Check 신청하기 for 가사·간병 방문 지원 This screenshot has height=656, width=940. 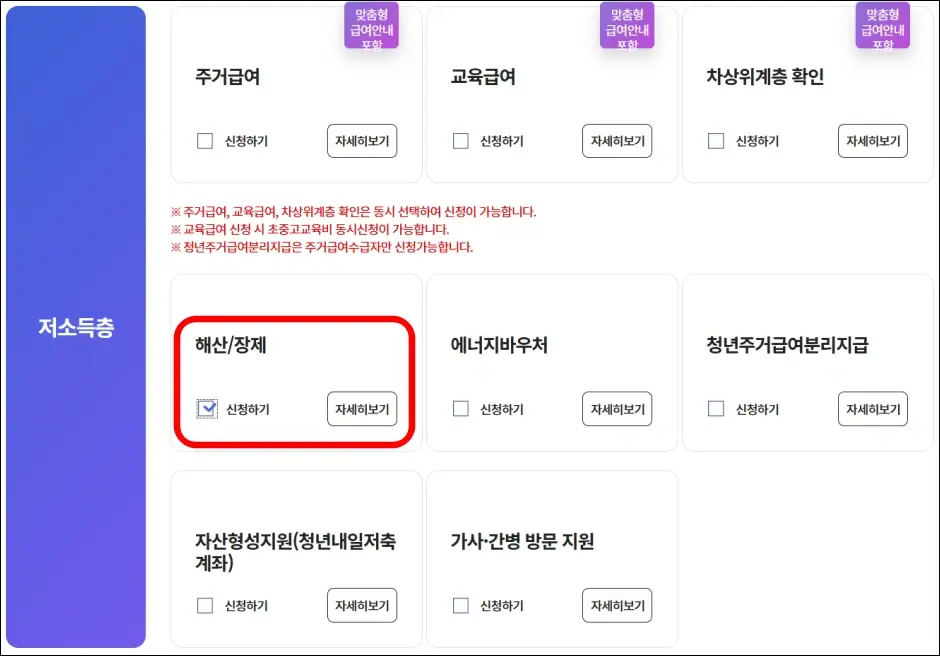pyautogui.click(x=460, y=606)
